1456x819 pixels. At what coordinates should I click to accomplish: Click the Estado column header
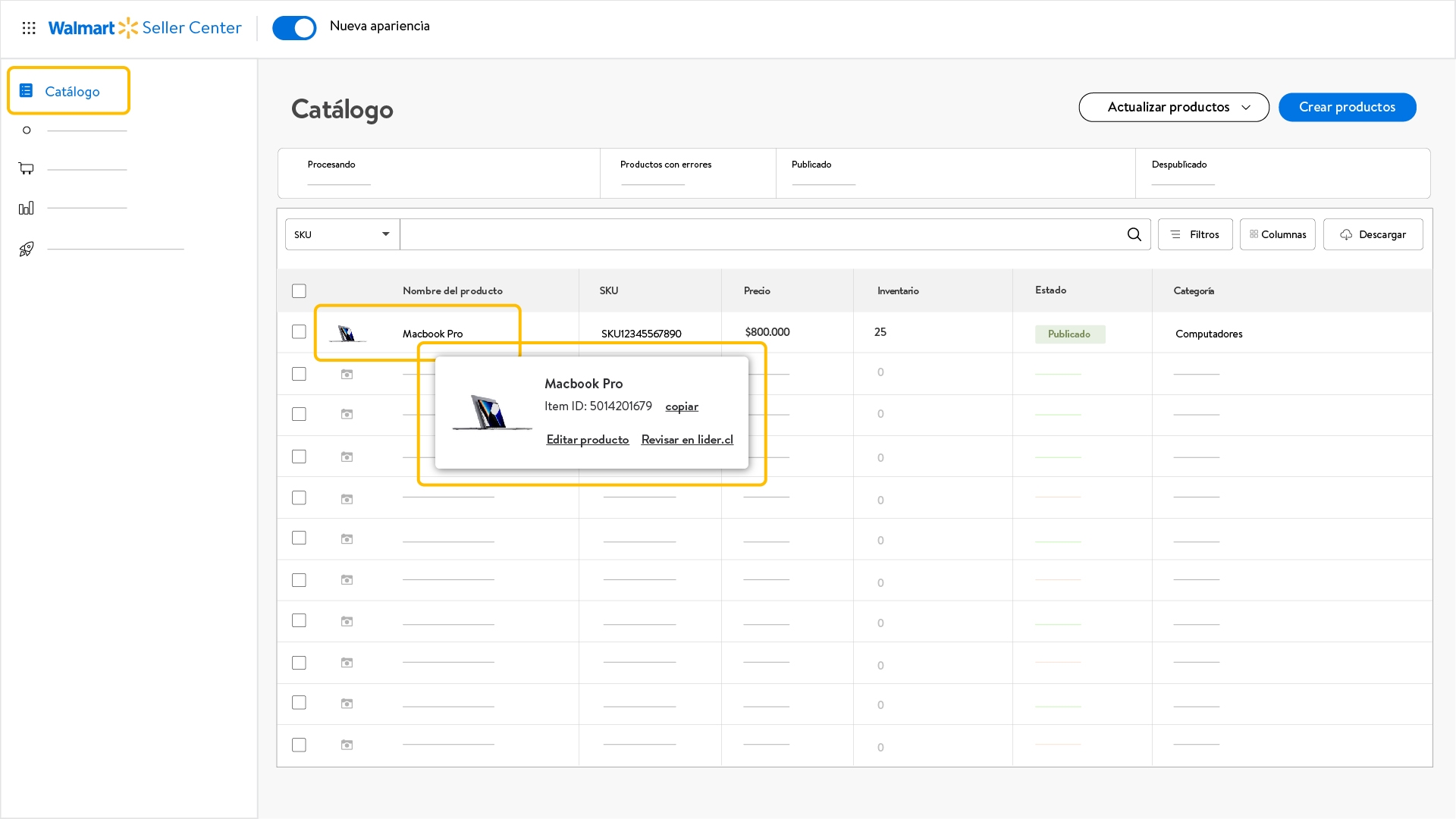pyautogui.click(x=1051, y=290)
